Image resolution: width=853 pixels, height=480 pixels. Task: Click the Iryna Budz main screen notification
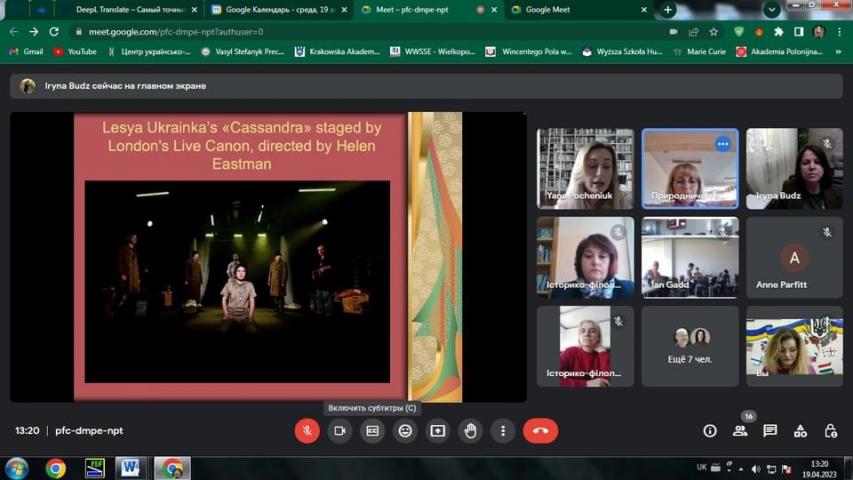[426, 86]
